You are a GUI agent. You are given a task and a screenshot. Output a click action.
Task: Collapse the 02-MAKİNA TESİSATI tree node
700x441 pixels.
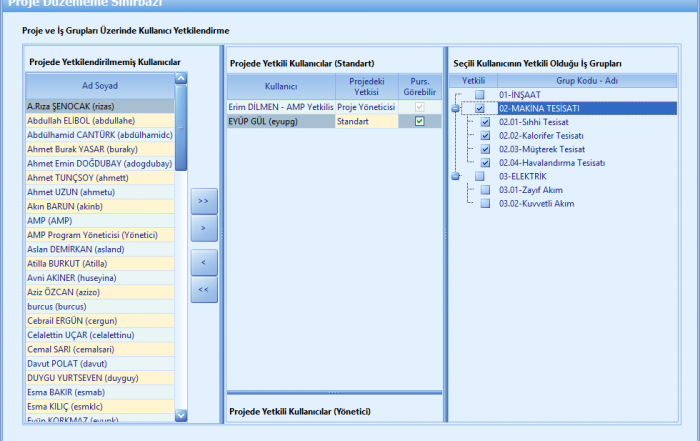tap(457, 109)
